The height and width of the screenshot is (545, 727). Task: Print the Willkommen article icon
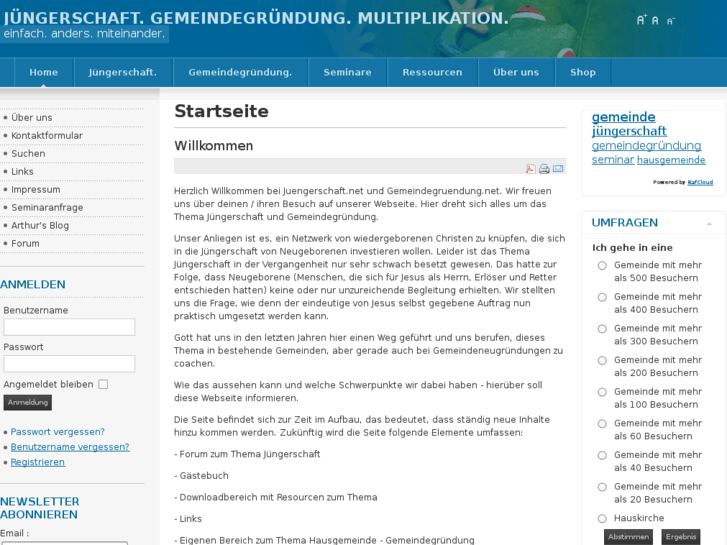(544, 169)
